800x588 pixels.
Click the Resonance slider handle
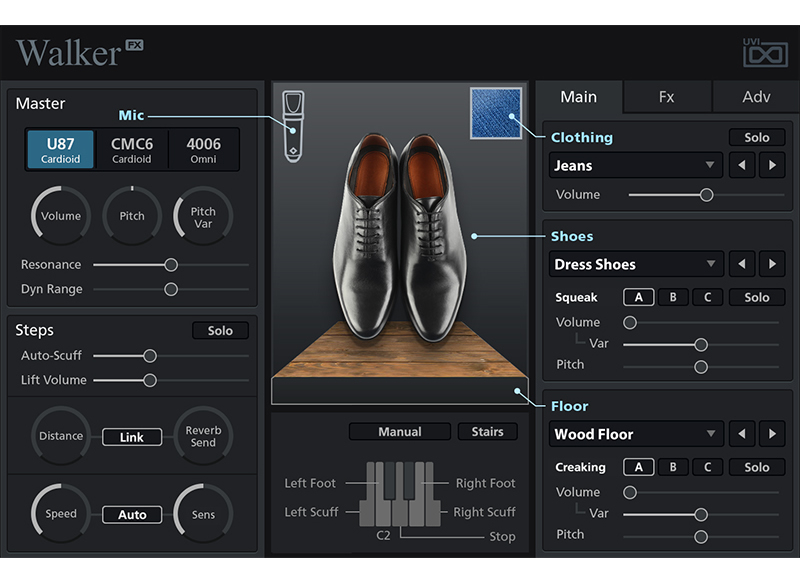pos(171,264)
